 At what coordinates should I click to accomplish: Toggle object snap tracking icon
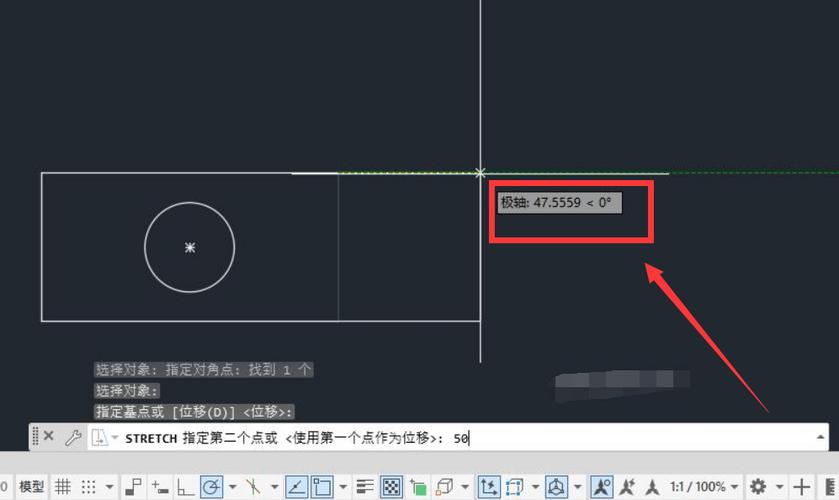(296, 487)
